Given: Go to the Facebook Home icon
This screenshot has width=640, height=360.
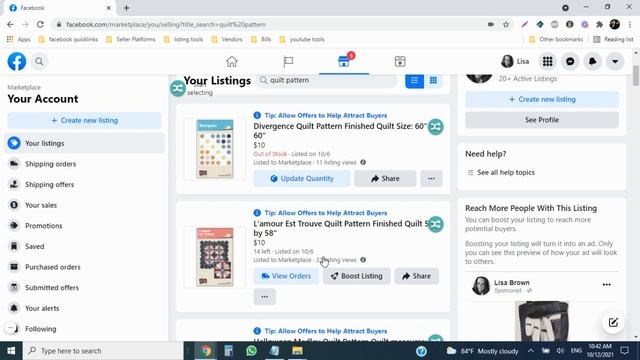Looking at the screenshot, I should tap(232, 62).
